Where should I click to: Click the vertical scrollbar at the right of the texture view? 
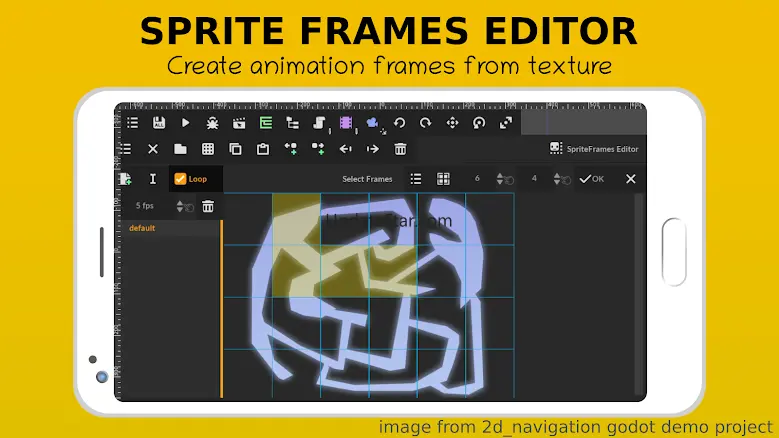tap(639, 295)
